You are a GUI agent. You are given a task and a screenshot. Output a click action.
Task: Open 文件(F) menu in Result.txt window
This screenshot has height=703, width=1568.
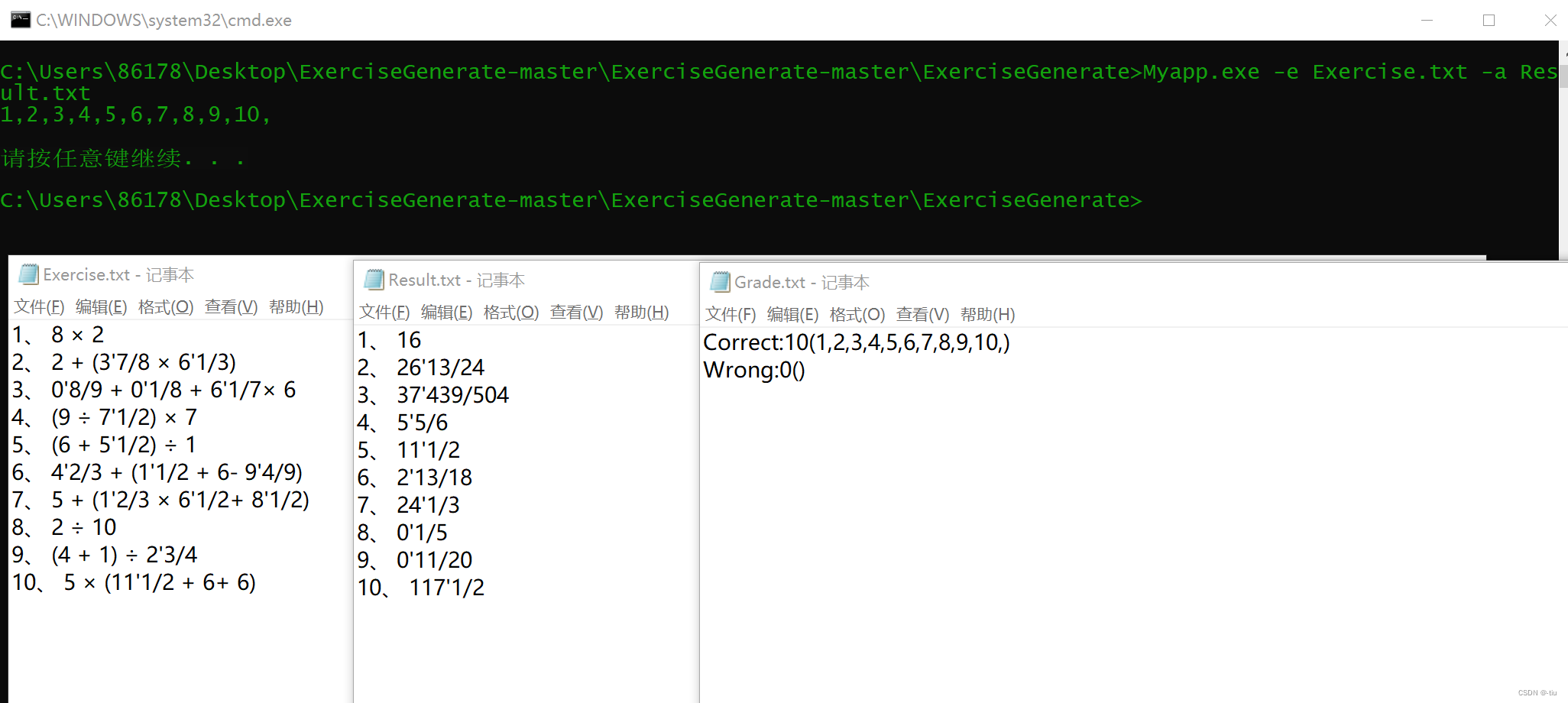click(x=384, y=313)
